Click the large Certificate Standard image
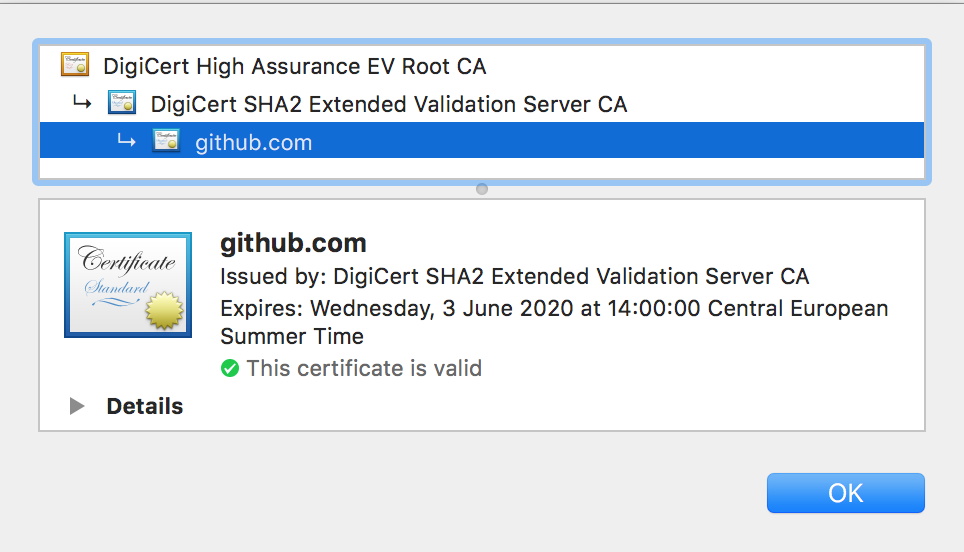The image size is (964, 552). point(128,285)
